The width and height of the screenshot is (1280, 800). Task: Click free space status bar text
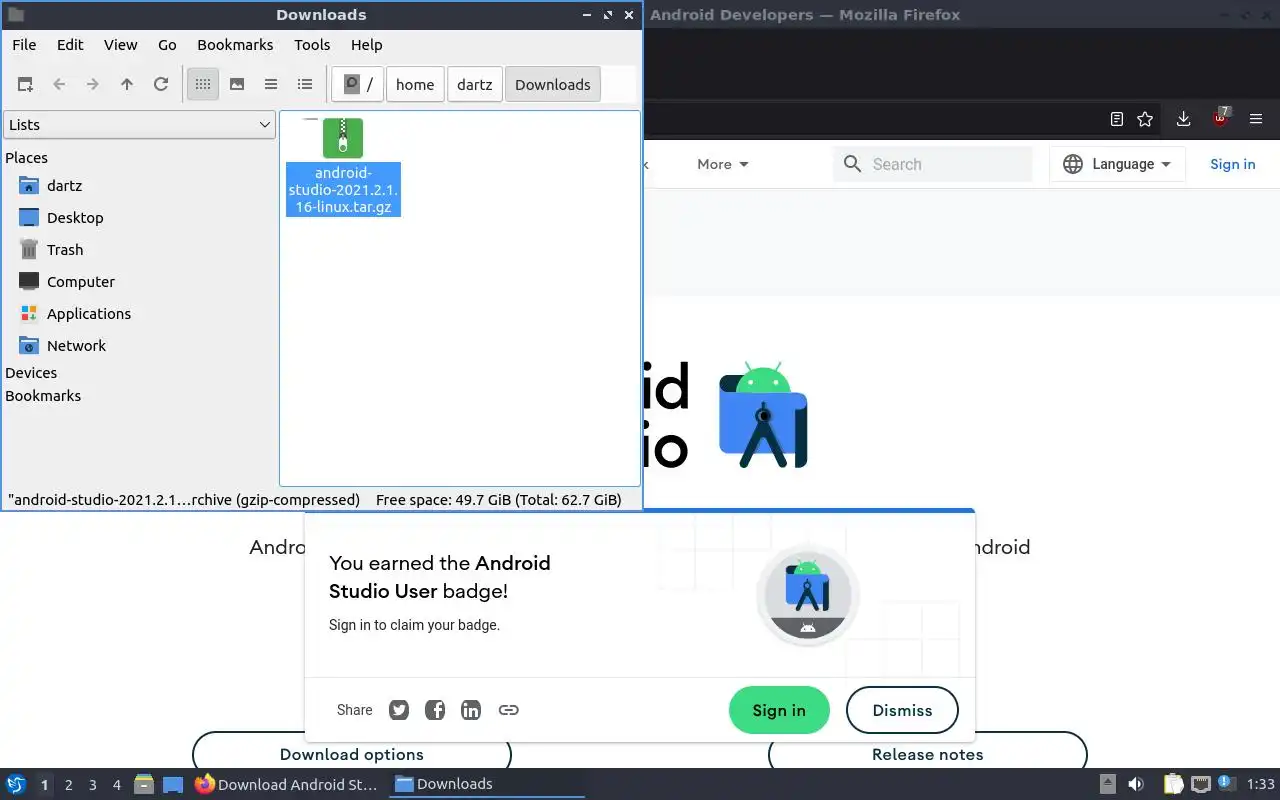click(499, 500)
